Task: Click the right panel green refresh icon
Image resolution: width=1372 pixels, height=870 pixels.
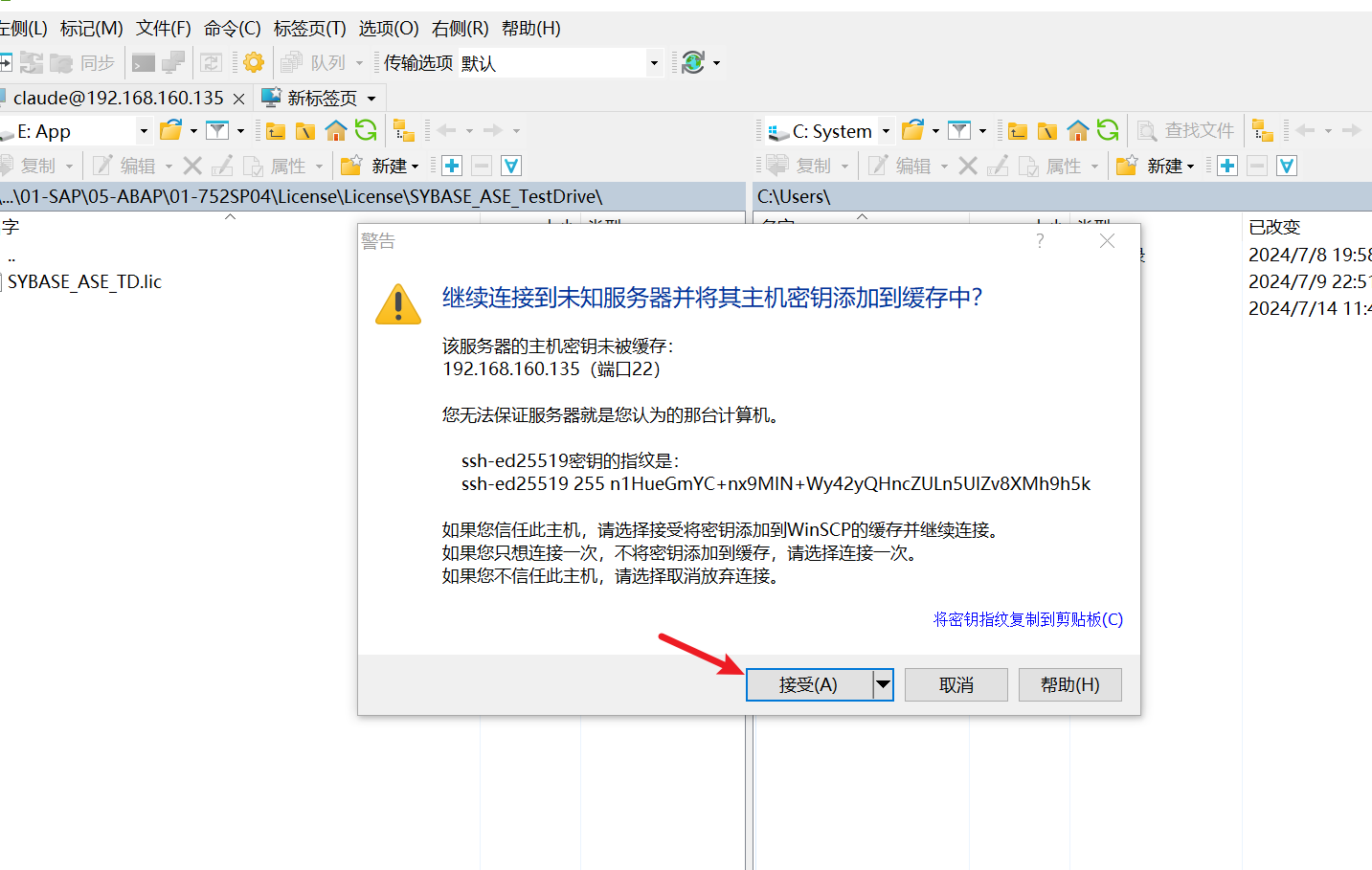Action: tap(1108, 131)
